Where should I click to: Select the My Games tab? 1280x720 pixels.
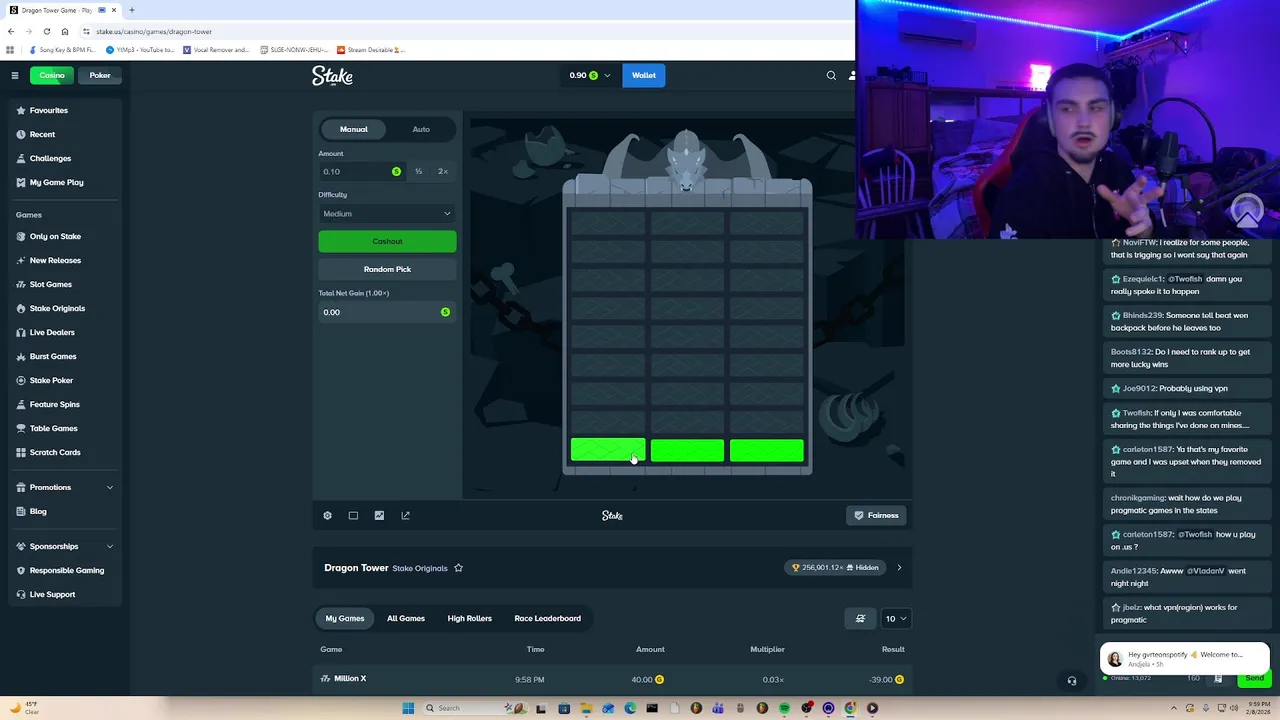click(345, 618)
